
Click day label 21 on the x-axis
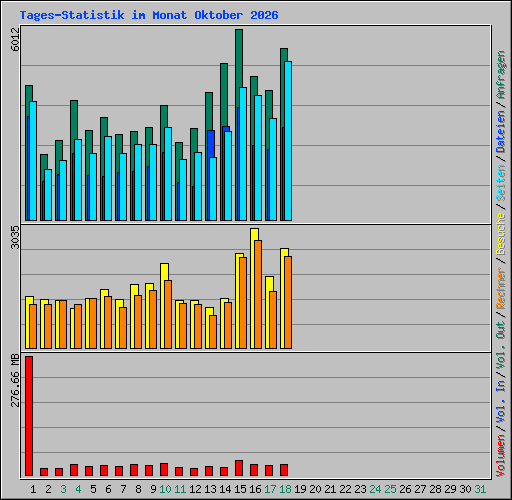(x=330, y=489)
